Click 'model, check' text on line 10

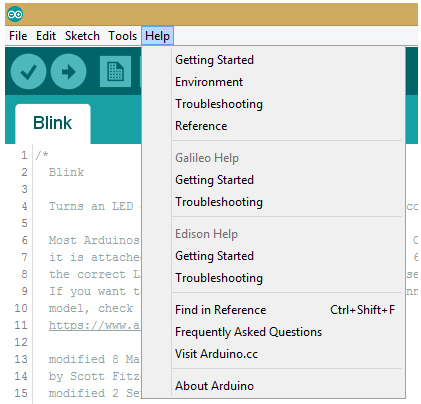tap(91, 308)
